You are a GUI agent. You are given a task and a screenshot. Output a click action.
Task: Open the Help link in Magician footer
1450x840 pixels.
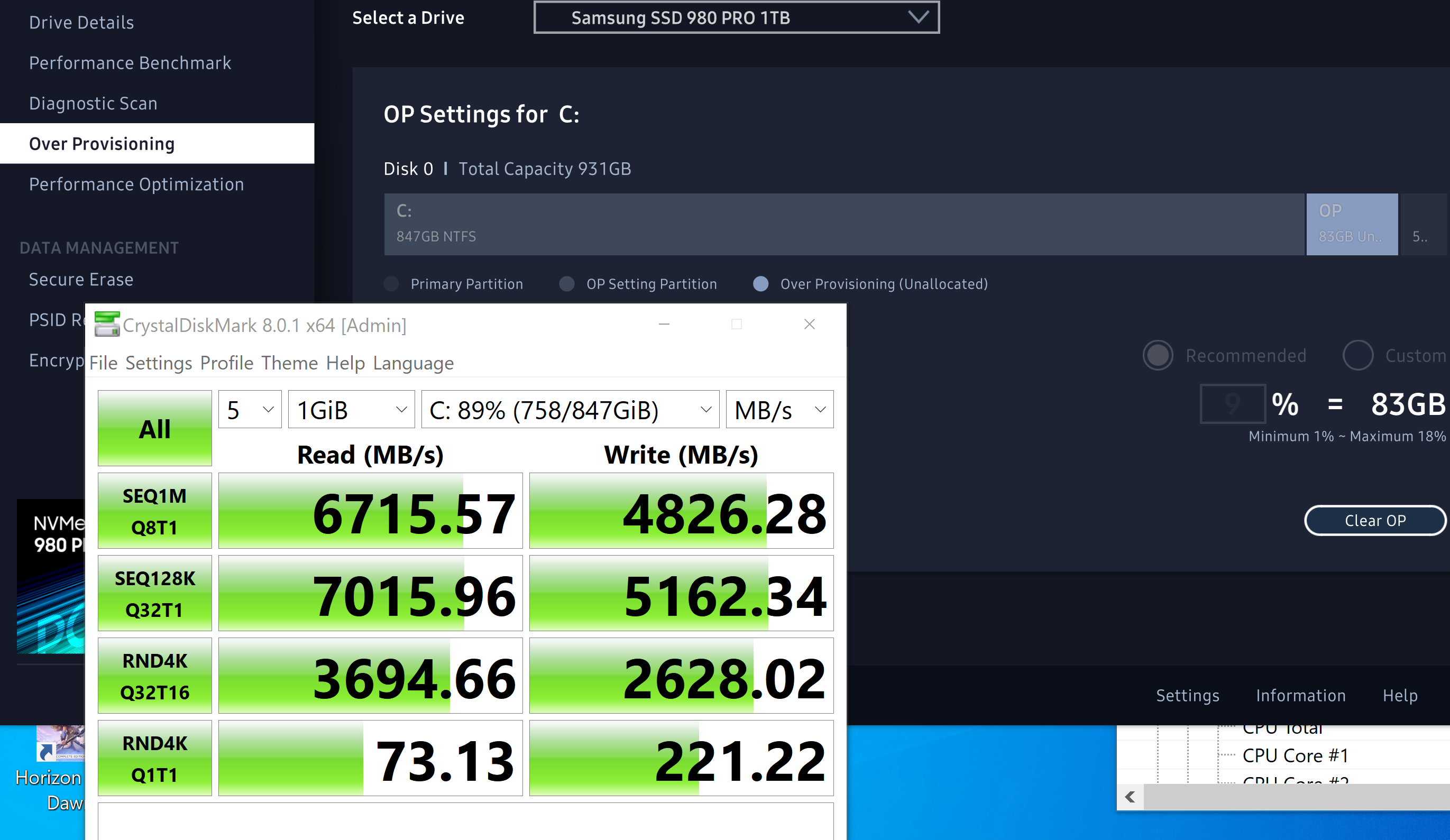pyautogui.click(x=1400, y=696)
